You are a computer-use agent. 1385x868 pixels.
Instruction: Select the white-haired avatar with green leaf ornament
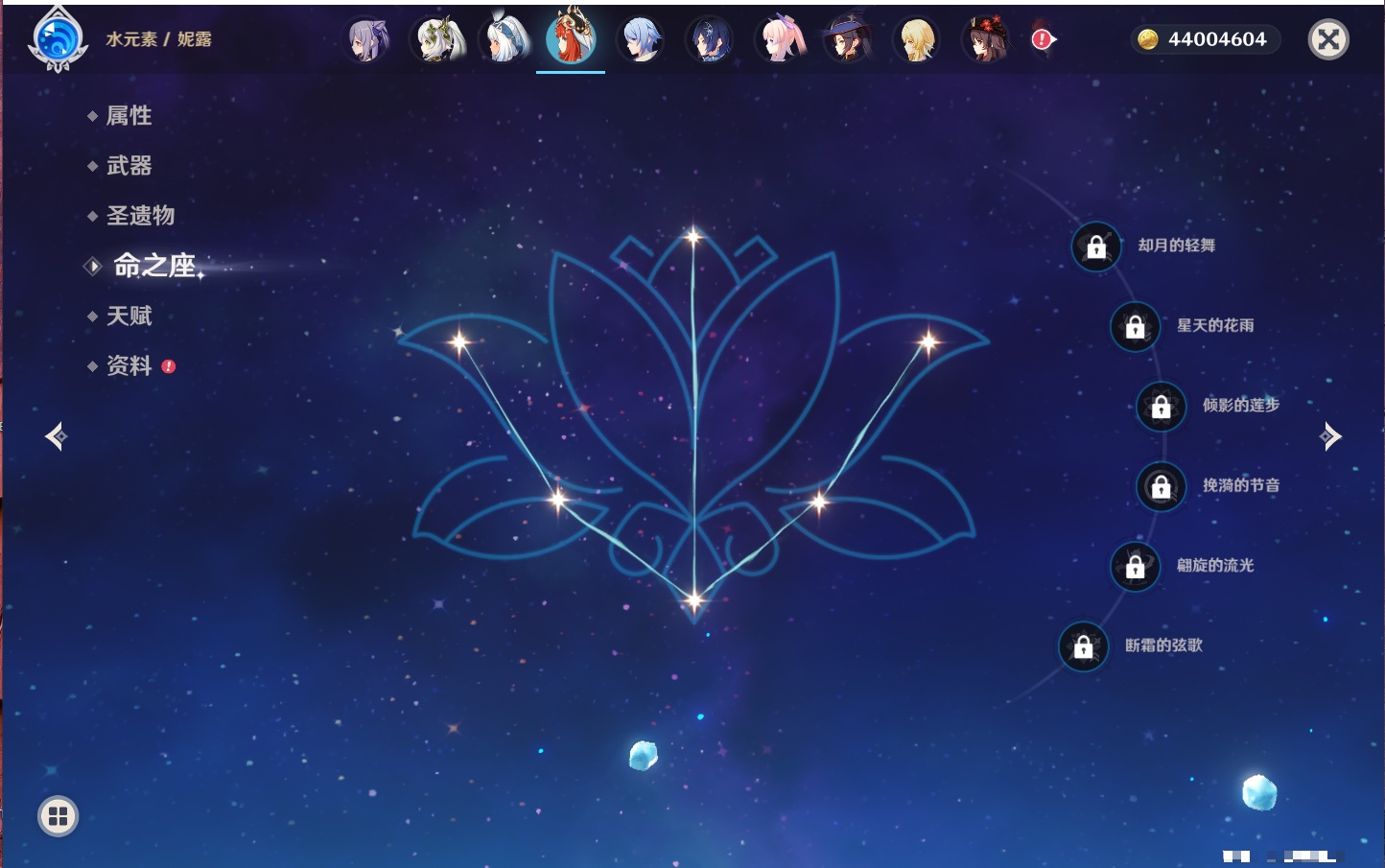pyautogui.click(x=437, y=40)
